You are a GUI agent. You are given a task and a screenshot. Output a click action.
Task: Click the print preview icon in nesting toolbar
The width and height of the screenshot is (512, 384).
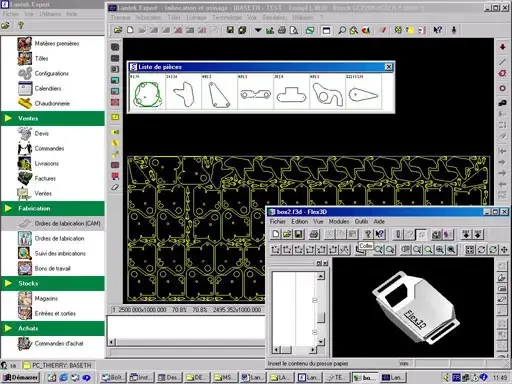[x=294, y=30]
